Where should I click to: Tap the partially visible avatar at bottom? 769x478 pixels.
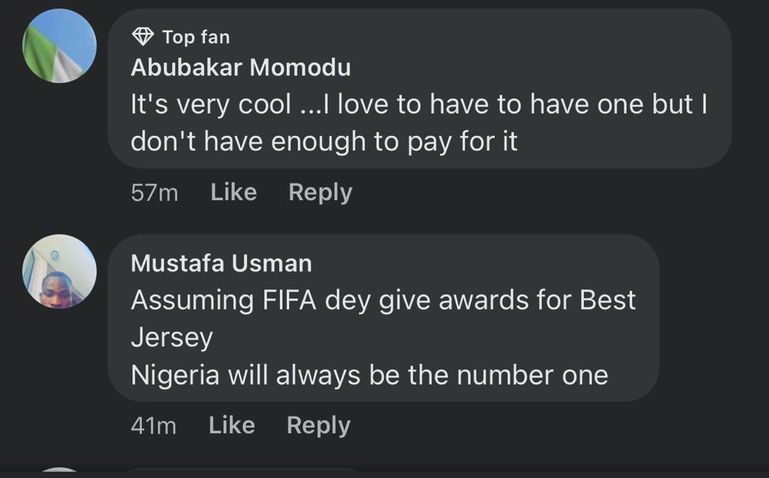point(60,473)
